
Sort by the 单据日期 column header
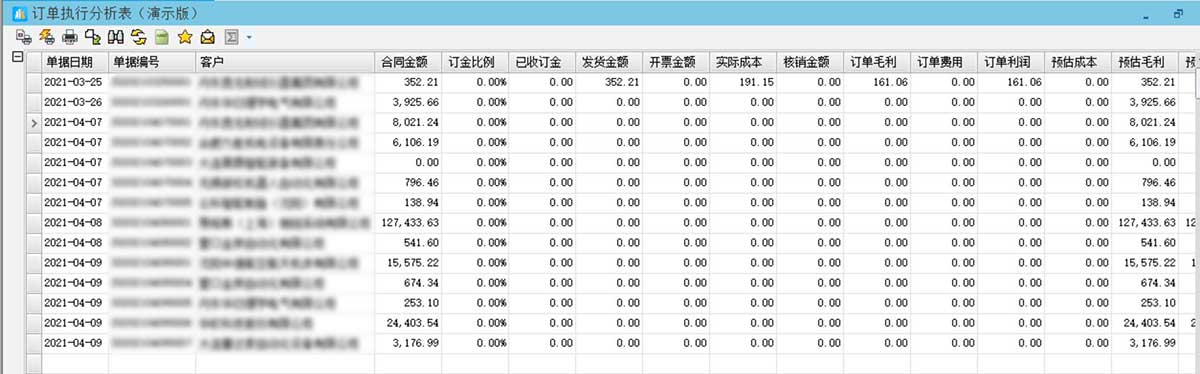tap(76, 61)
